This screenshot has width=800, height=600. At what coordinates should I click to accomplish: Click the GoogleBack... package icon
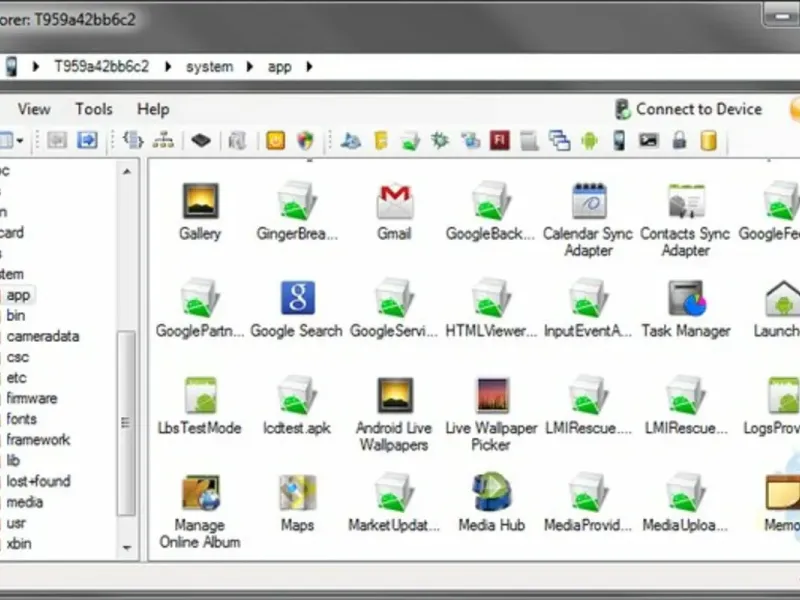pyautogui.click(x=491, y=201)
